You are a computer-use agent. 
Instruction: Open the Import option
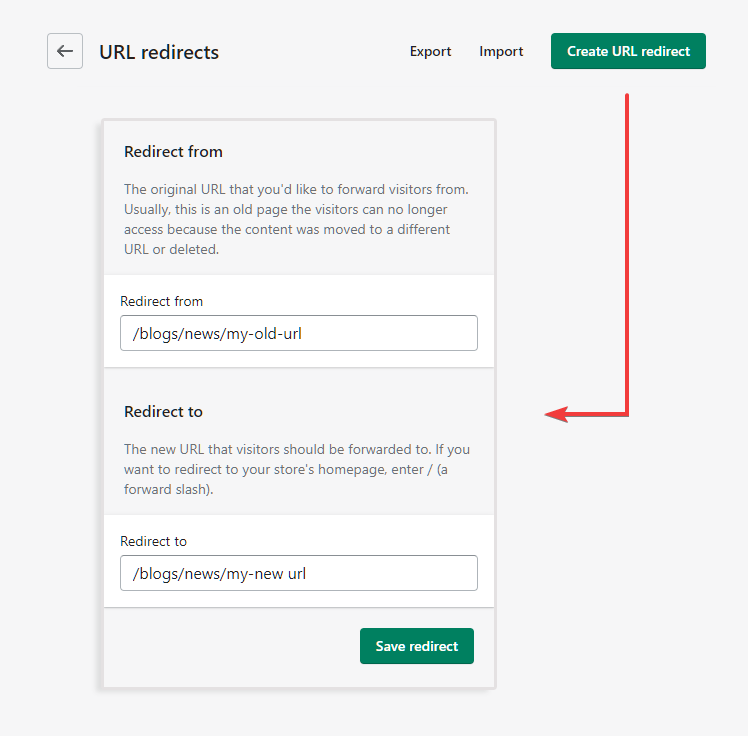pyautogui.click(x=501, y=51)
